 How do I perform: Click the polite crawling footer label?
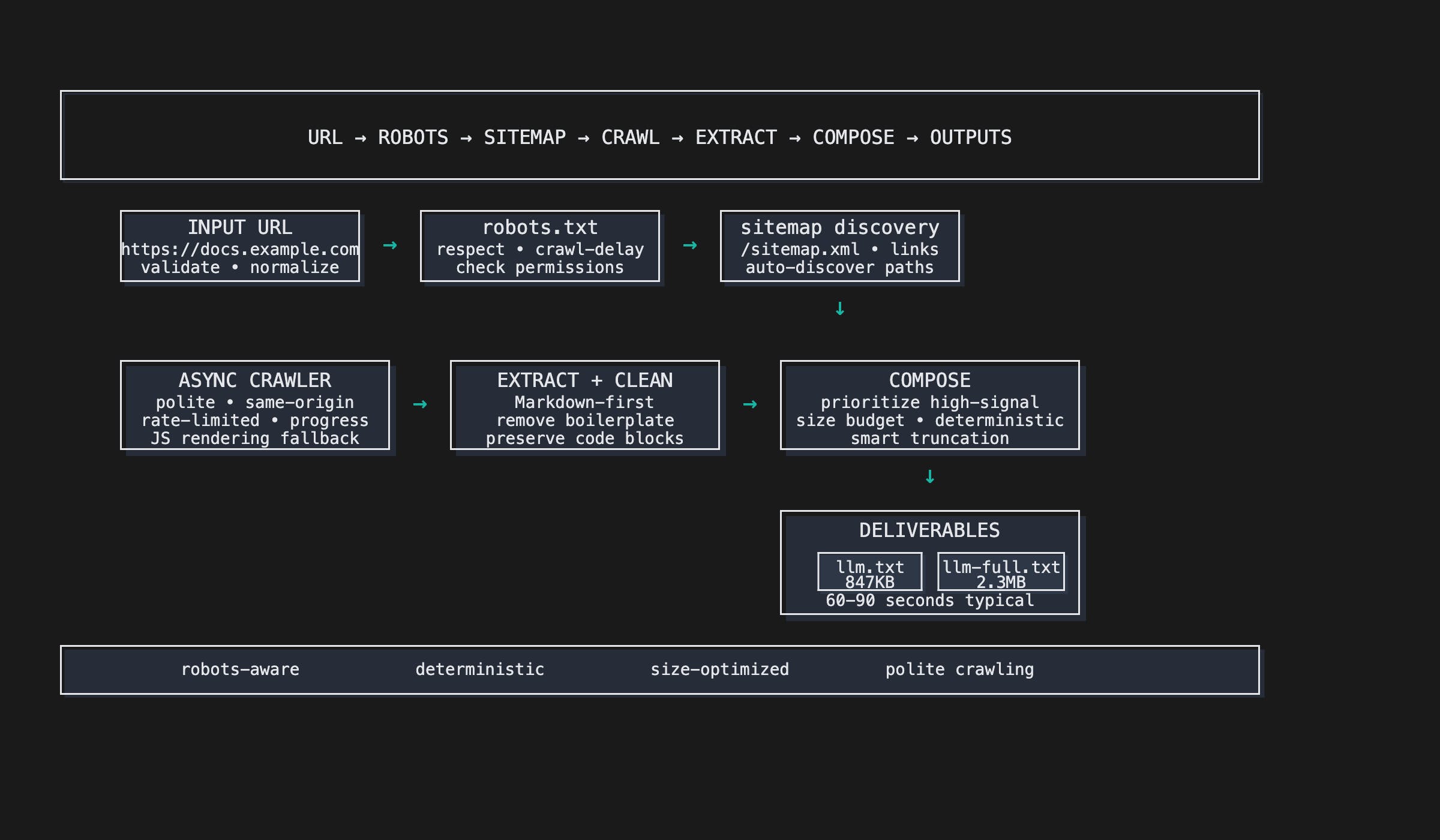tap(960, 670)
